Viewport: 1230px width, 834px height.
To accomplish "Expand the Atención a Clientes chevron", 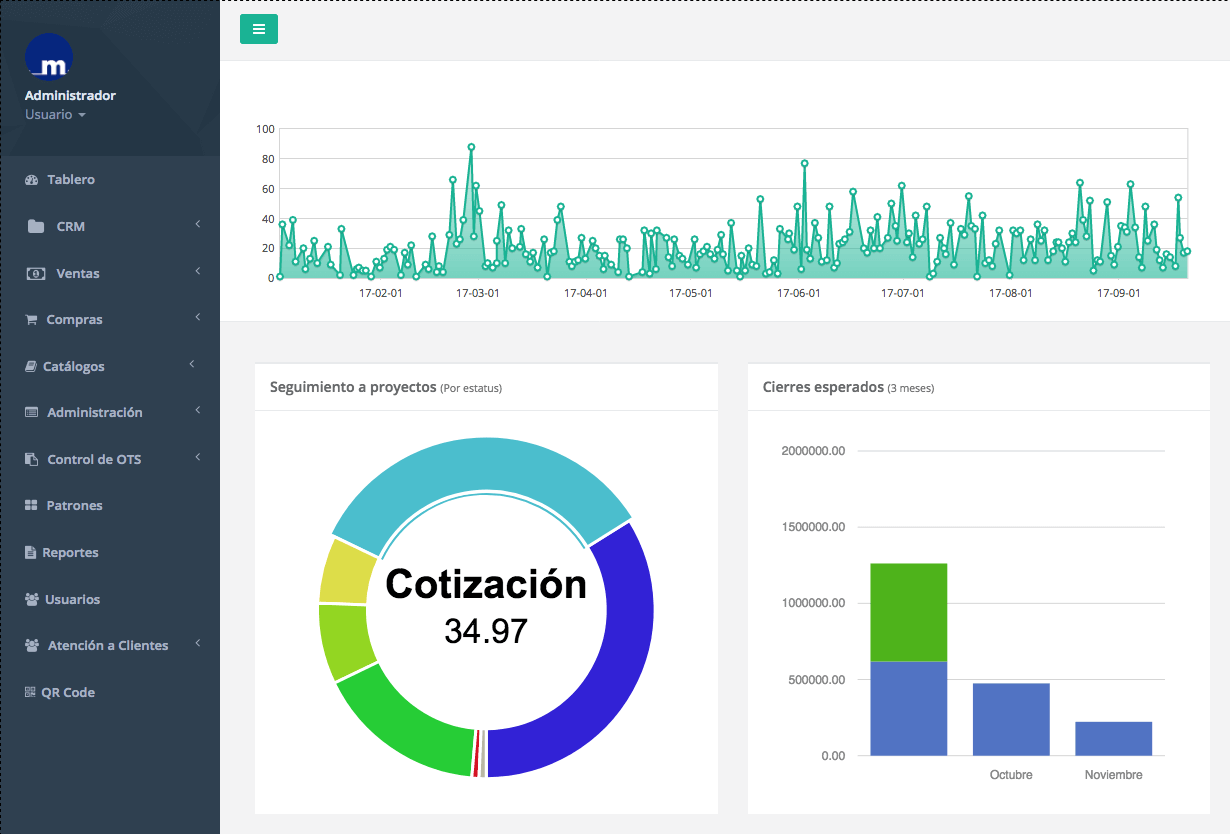I will pos(198,644).
